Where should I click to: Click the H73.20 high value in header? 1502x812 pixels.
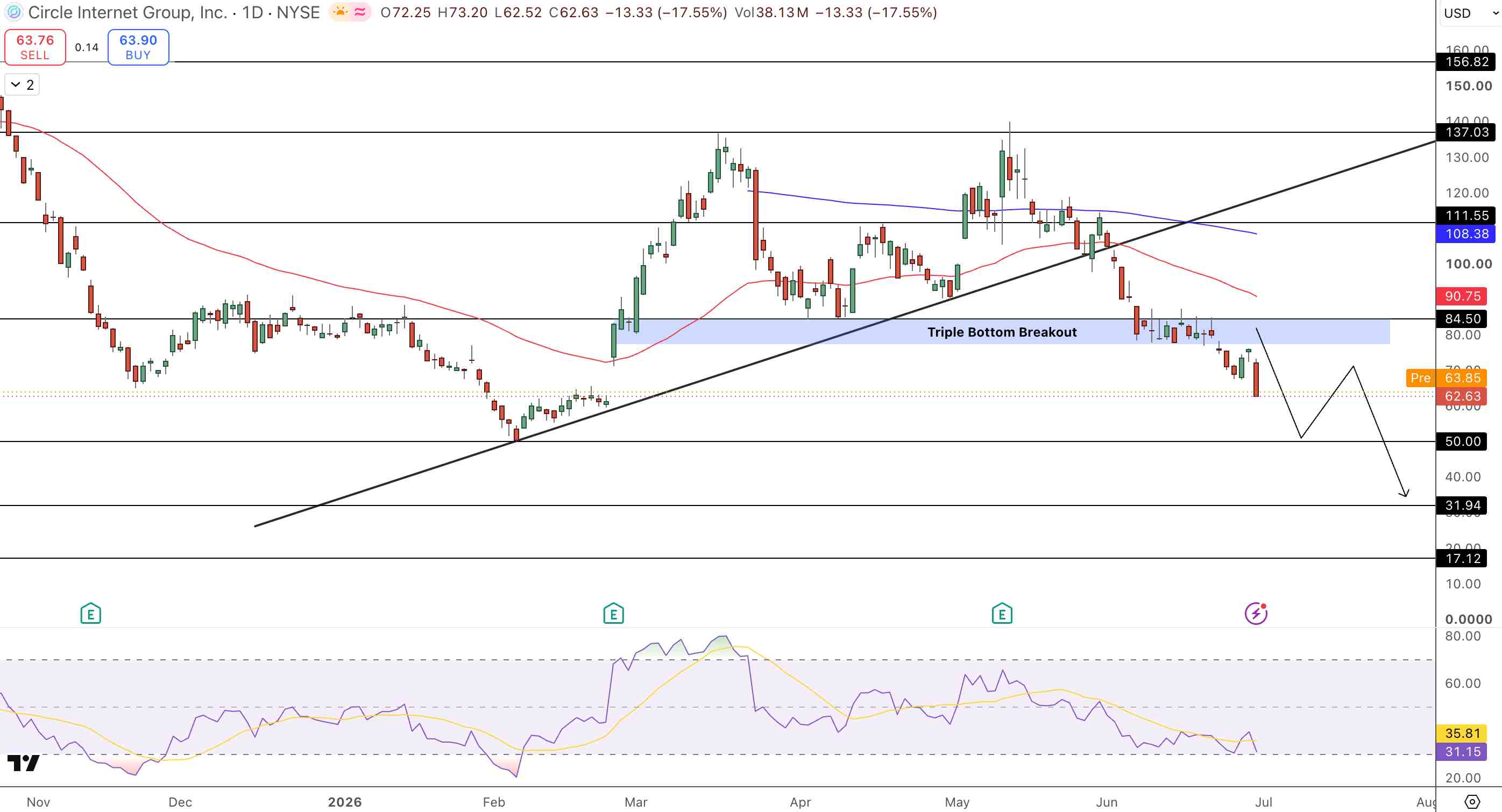pyautogui.click(x=462, y=12)
